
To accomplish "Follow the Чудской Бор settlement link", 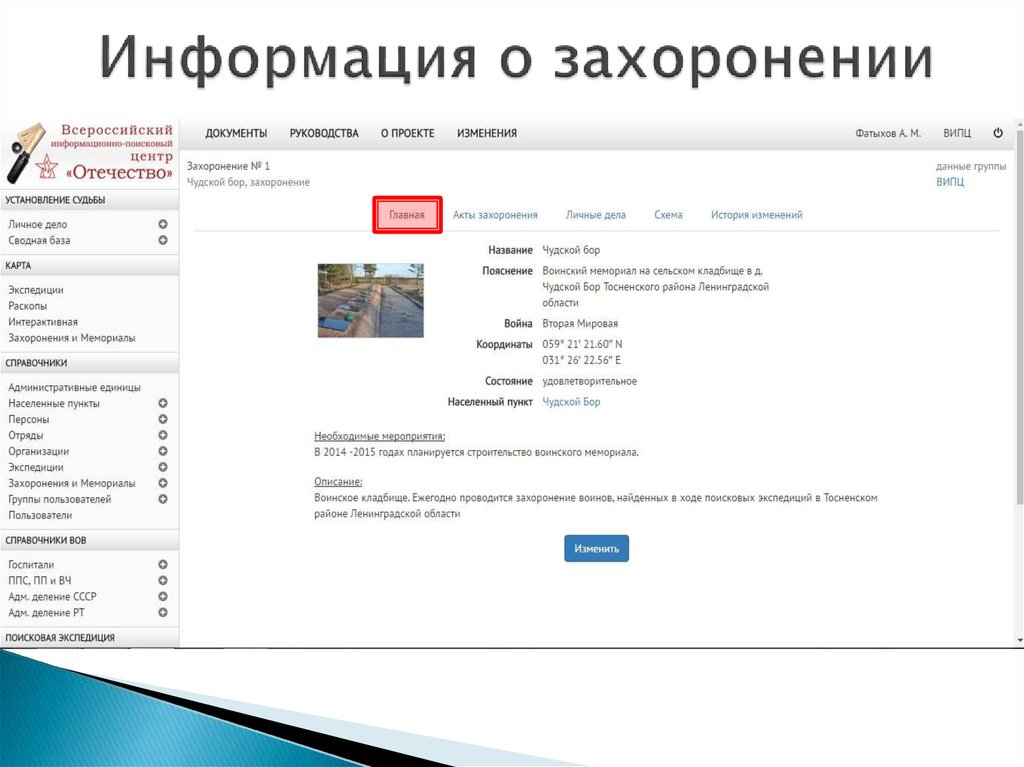I will 571,402.
